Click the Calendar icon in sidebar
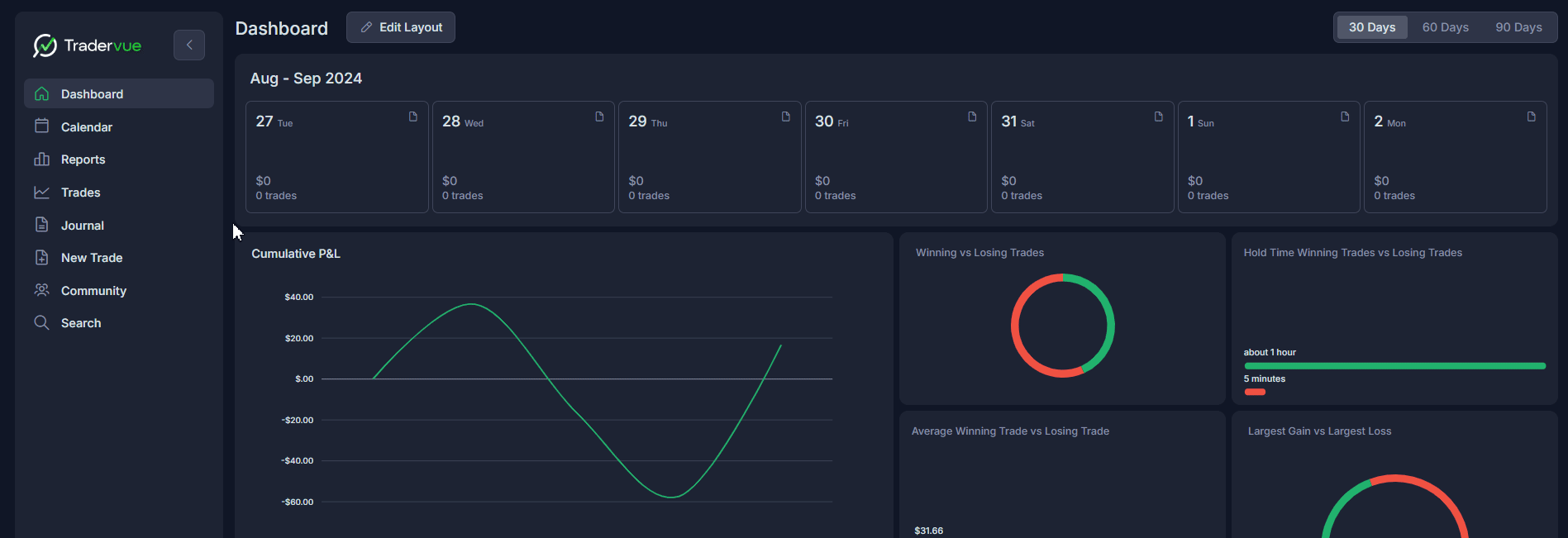The height and width of the screenshot is (538, 1568). [x=41, y=126]
